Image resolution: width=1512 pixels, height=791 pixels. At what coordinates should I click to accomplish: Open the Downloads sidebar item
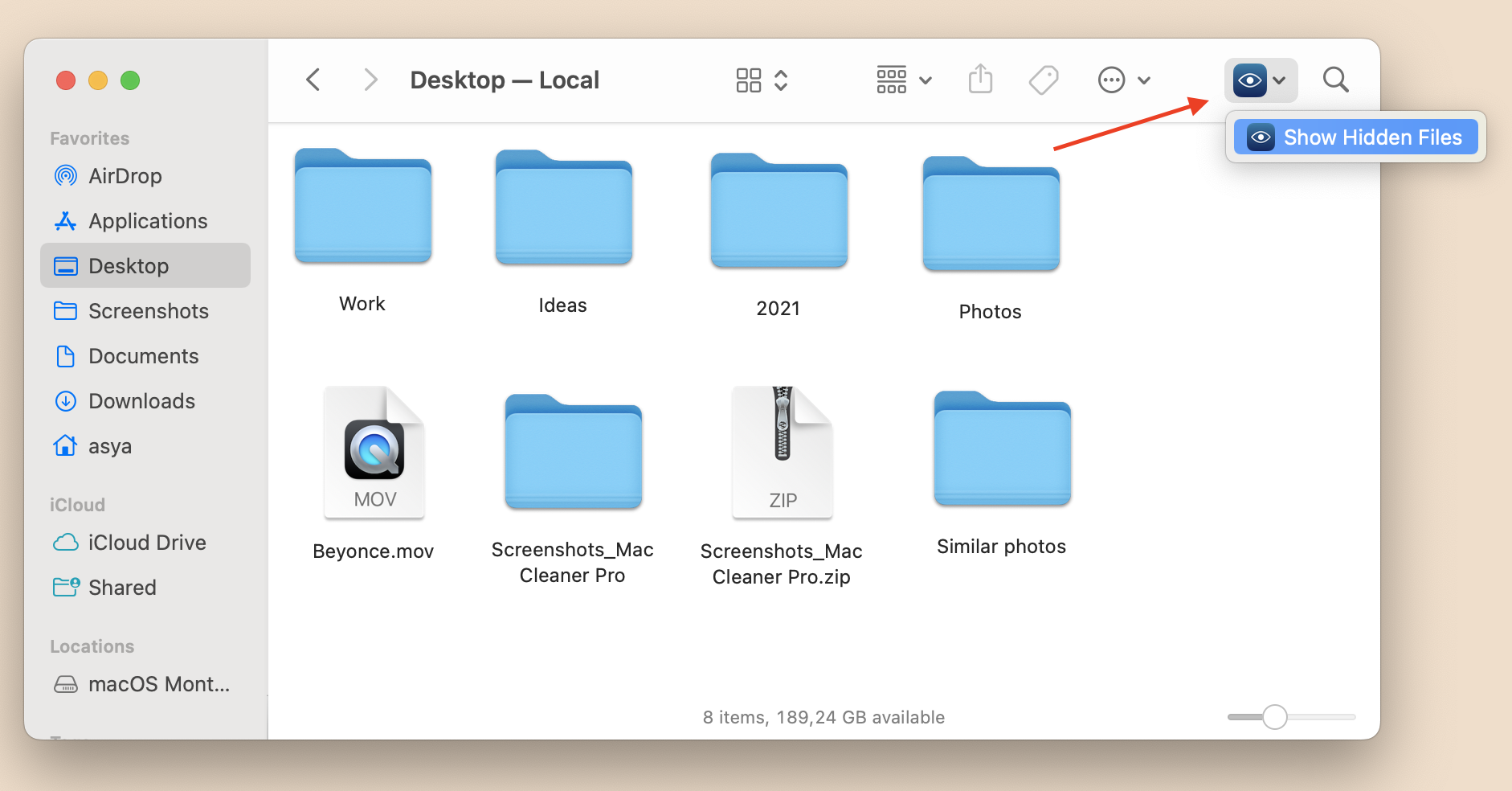(141, 400)
